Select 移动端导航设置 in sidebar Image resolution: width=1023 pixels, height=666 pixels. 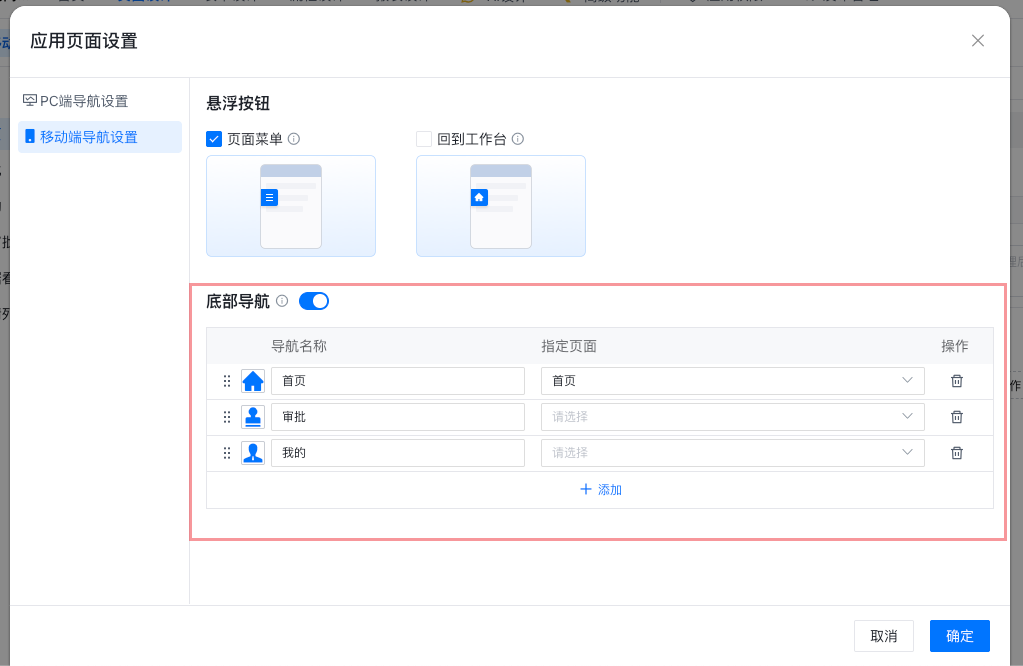tap(89, 137)
